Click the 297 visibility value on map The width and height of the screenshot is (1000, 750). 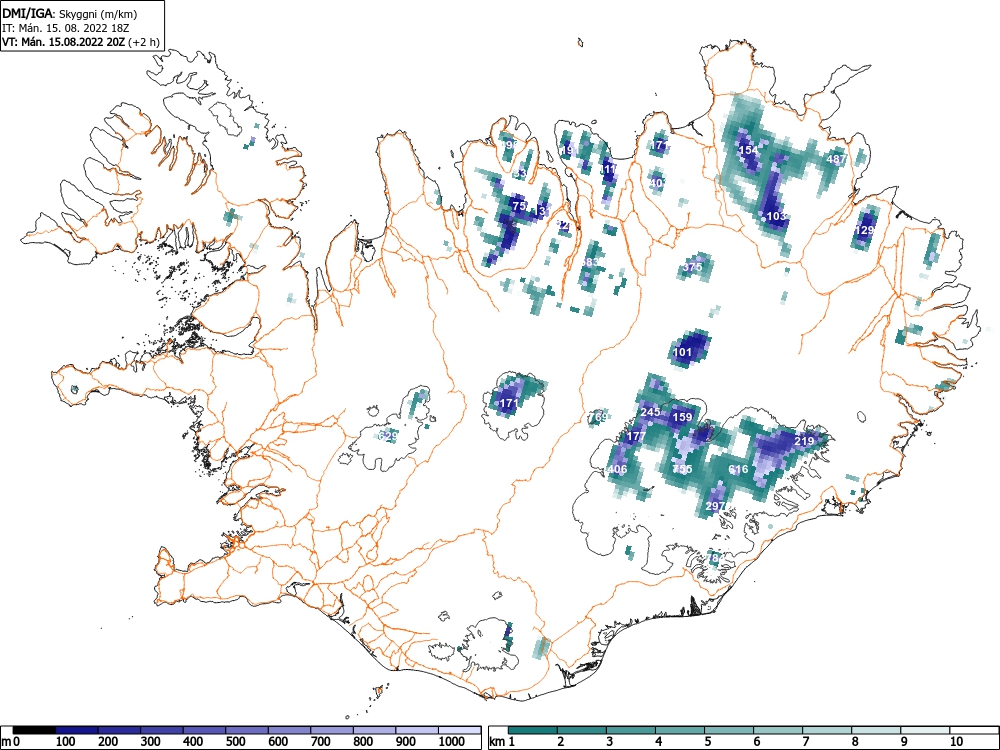coord(716,506)
